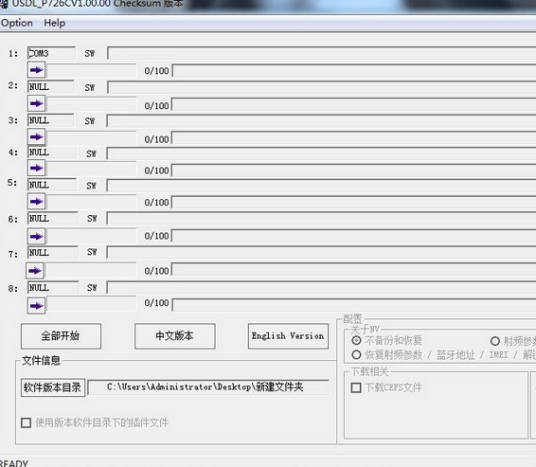Click the arrow start icon for port 8
Viewport: 536px width, 467px height.
point(36,306)
